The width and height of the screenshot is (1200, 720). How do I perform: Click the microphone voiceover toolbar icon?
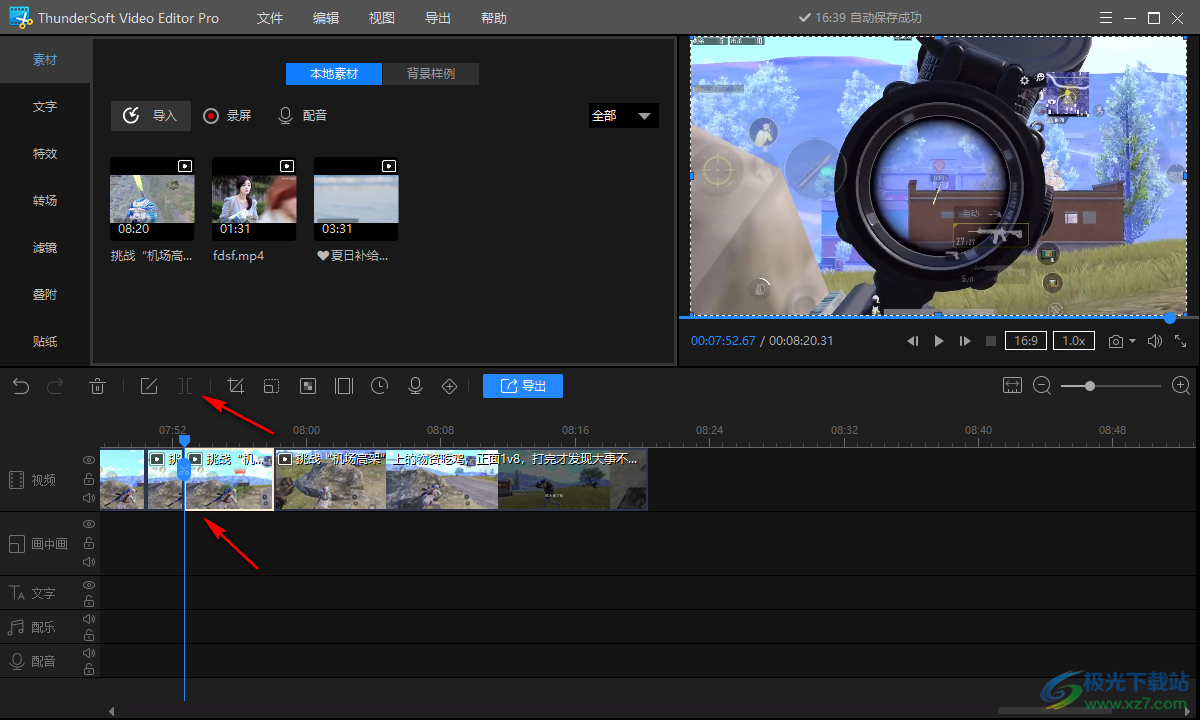coord(415,386)
